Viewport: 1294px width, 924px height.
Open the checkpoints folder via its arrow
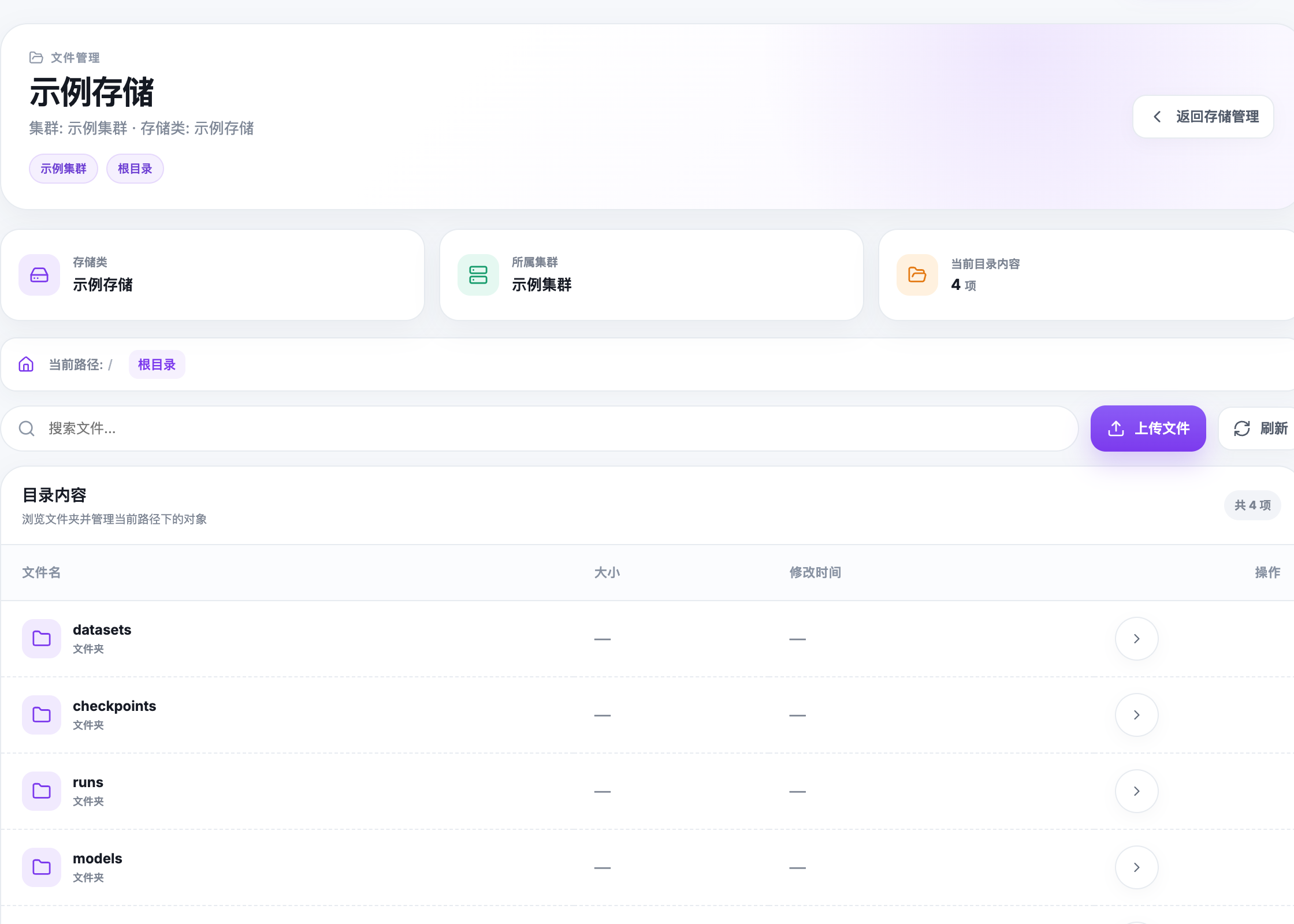(1137, 715)
